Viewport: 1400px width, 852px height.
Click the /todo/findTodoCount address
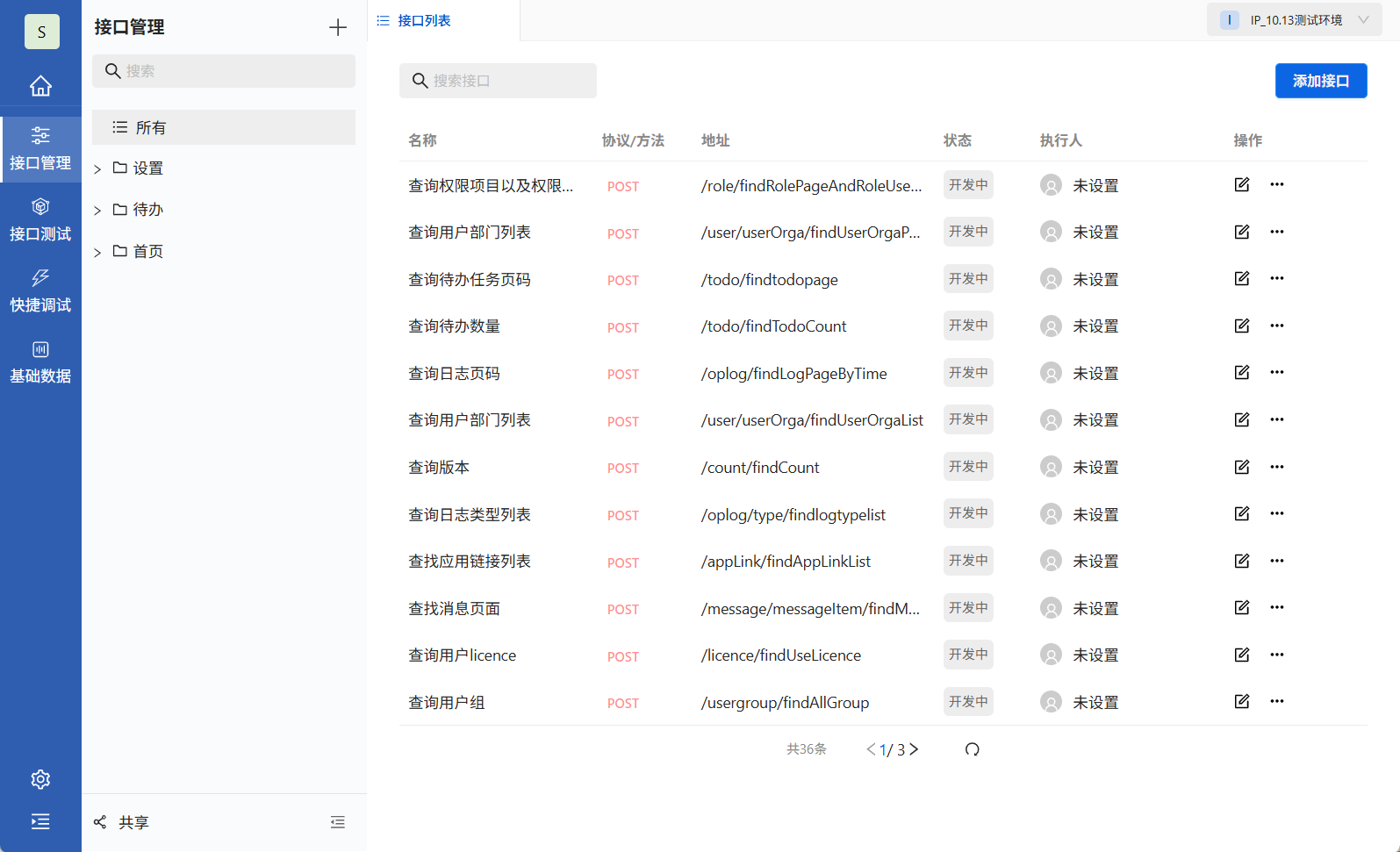(773, 326)
